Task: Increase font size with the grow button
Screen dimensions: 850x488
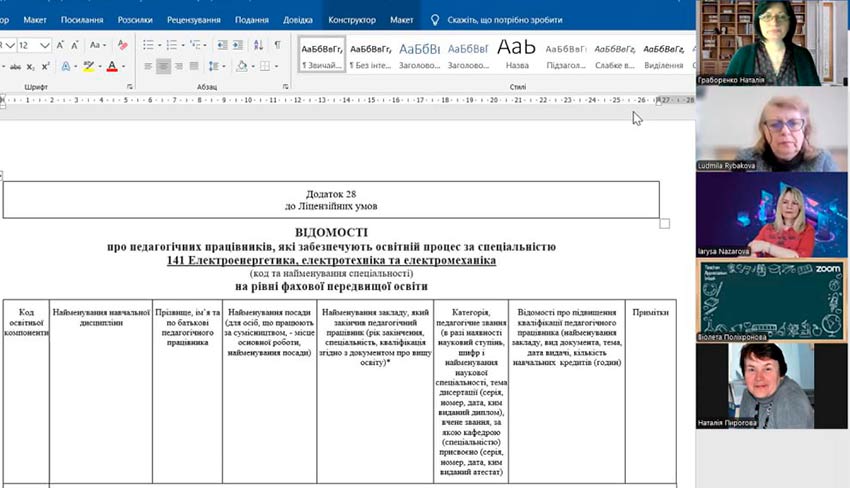Action: (x=60, y=45)
